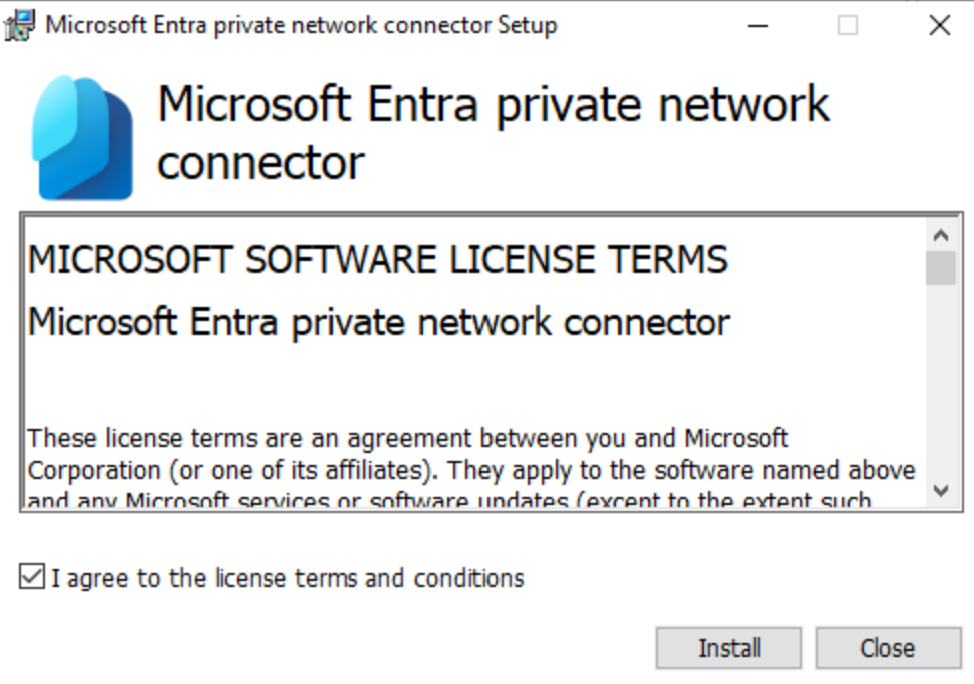This screenshot has width=974, height=684.
Task: Click the Microsoft Entra blue logo
Action: [82, 137]
